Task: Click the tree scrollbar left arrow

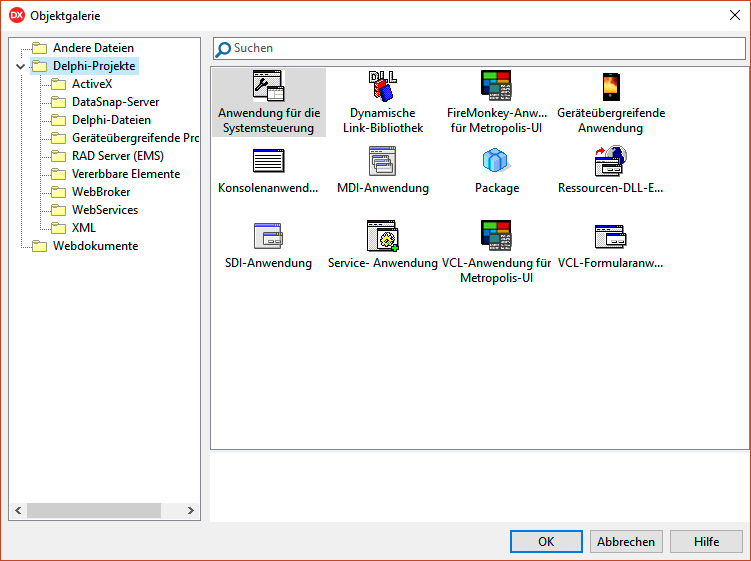Action: point(18,510)
